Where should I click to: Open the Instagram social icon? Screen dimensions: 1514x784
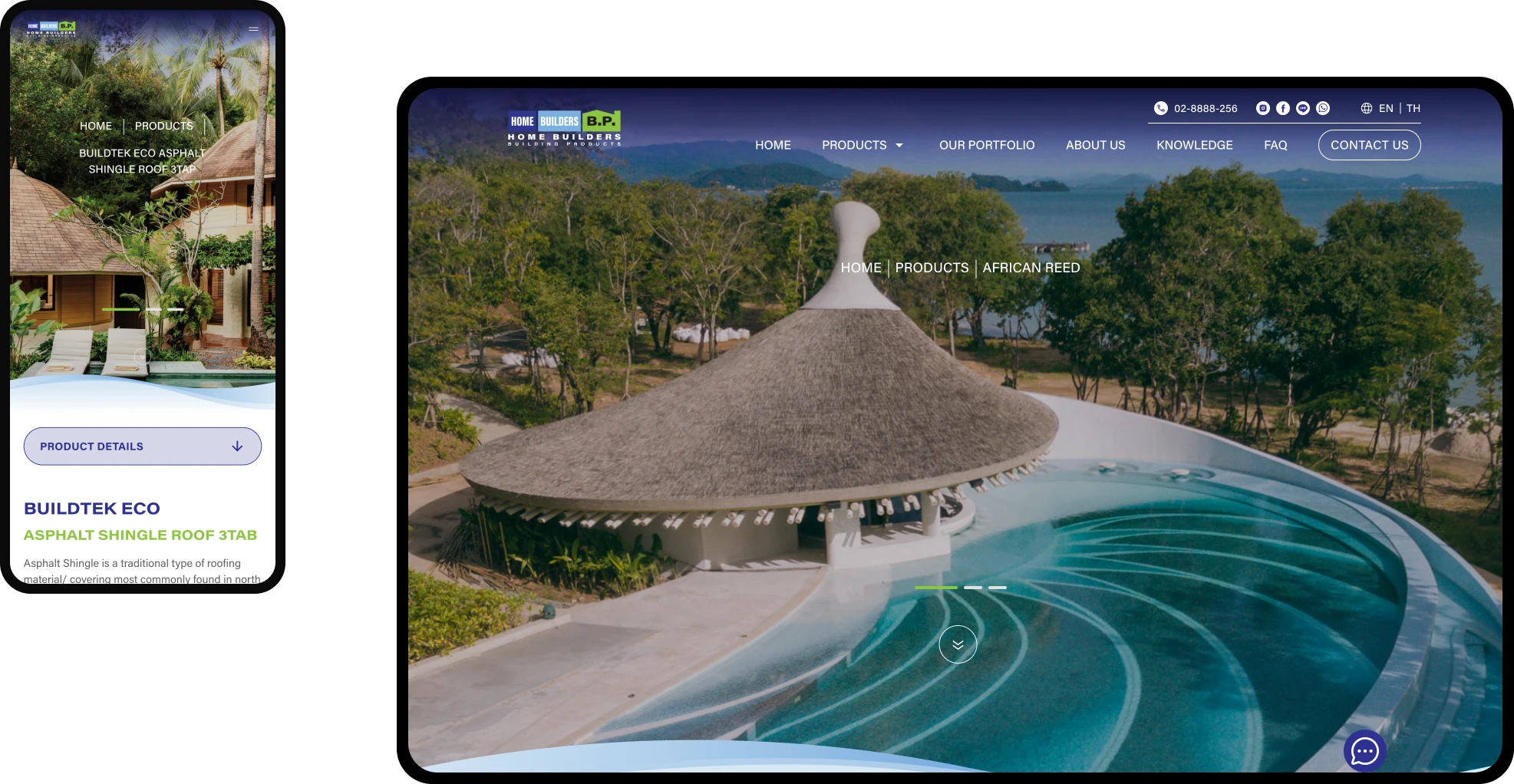click(x=1263, y=108)
